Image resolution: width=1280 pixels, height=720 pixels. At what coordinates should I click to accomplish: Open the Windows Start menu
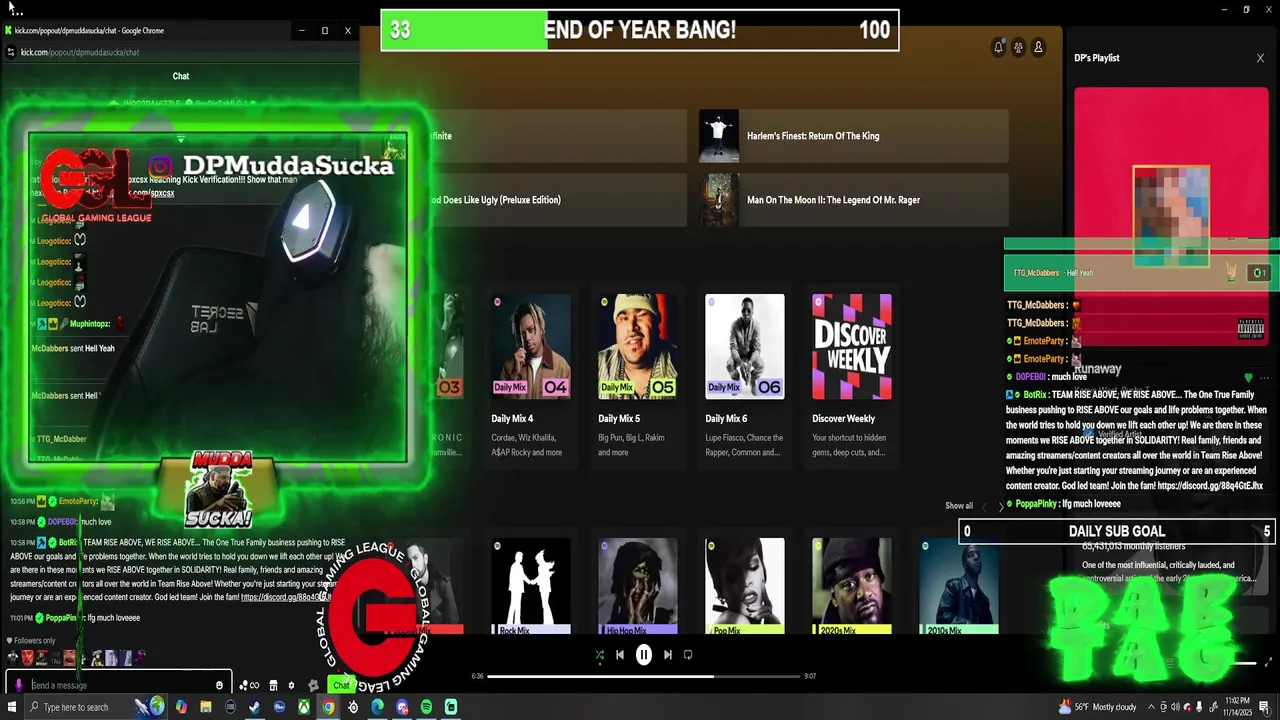(x=10, y=707)
